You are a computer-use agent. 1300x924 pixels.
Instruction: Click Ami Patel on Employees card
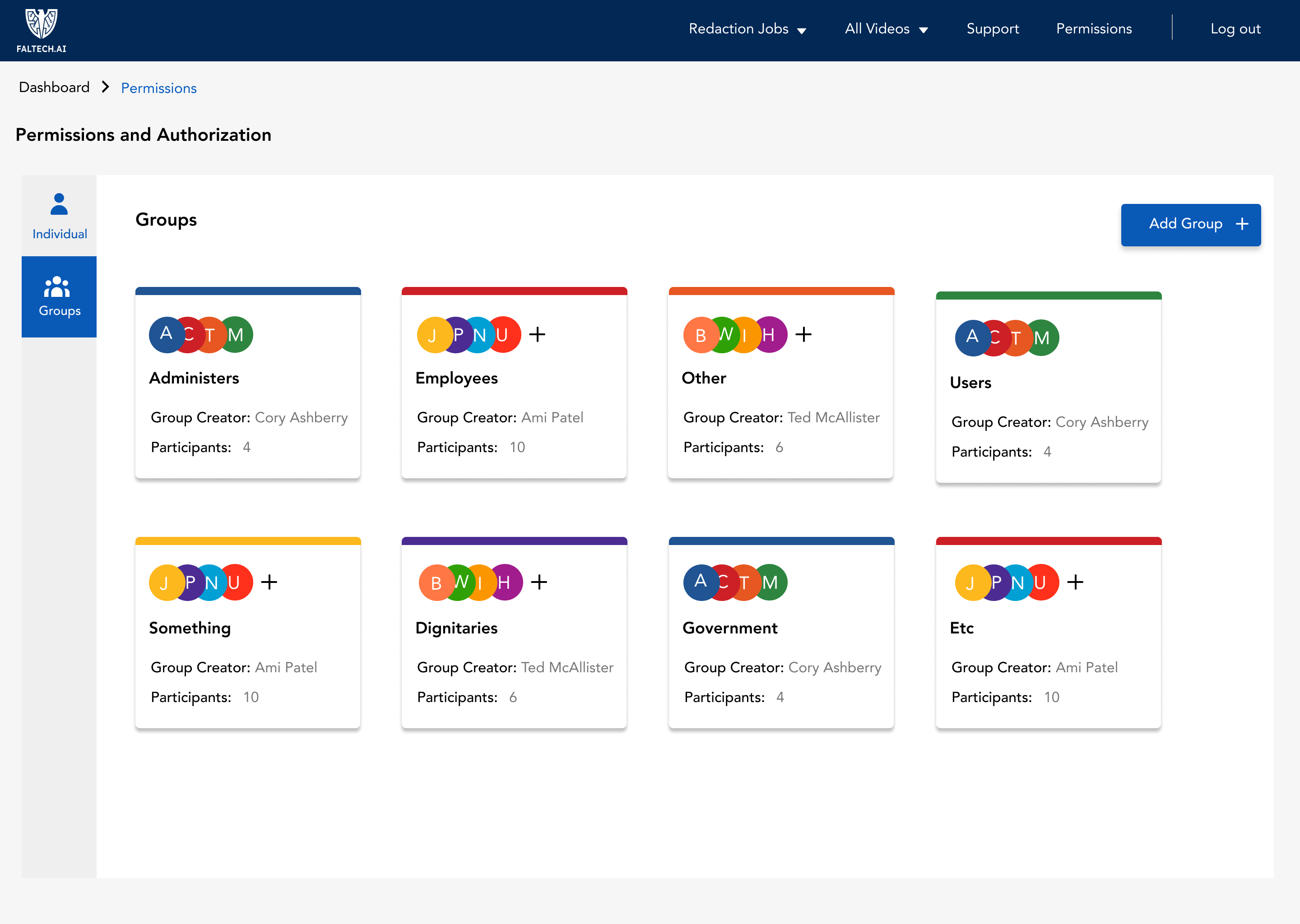[552, 418]
